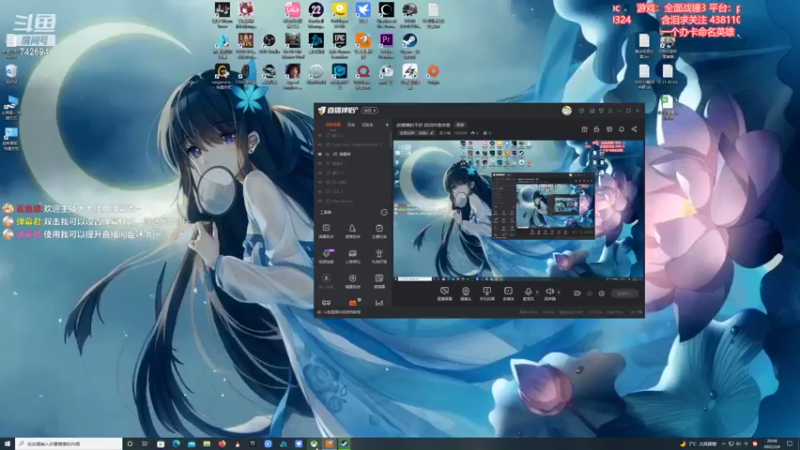Open the purple 22 desktop icon
The image size is (800, 450).
pos(316,14)
